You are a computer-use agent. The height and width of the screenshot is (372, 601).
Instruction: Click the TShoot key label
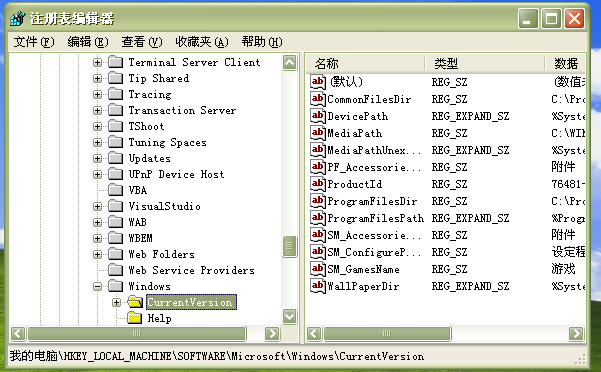click(146, 126)
